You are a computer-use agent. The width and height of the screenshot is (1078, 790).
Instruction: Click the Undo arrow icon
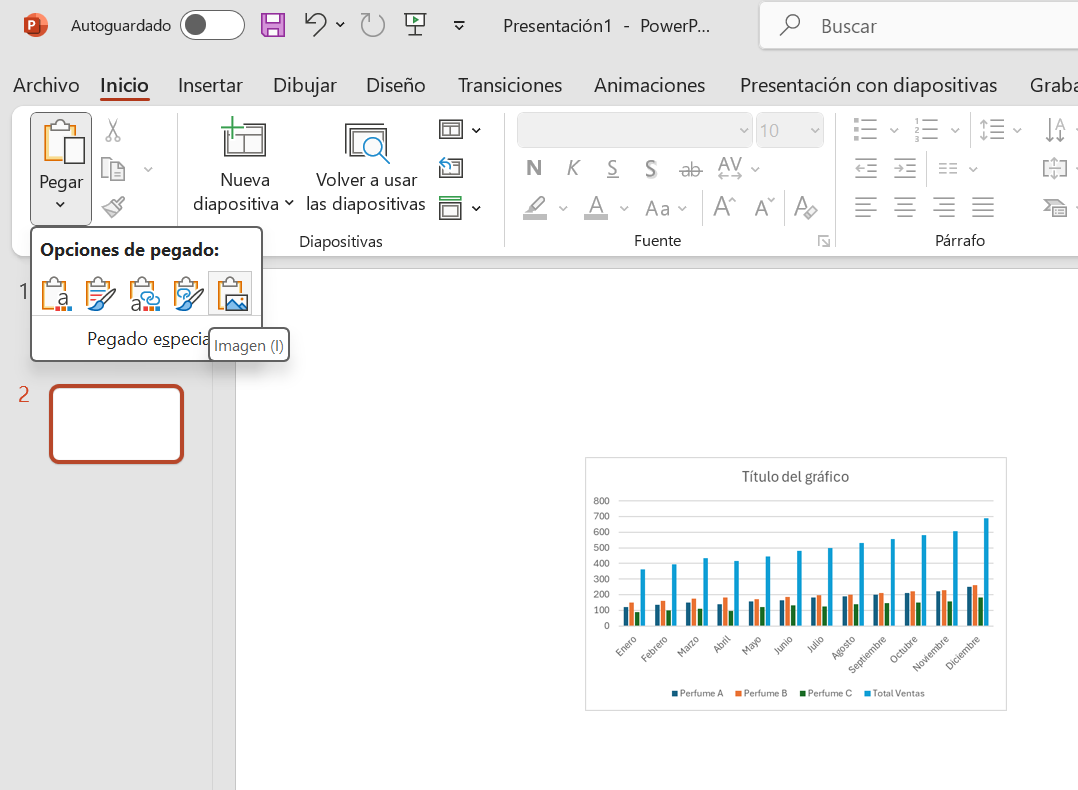(316, 25)
